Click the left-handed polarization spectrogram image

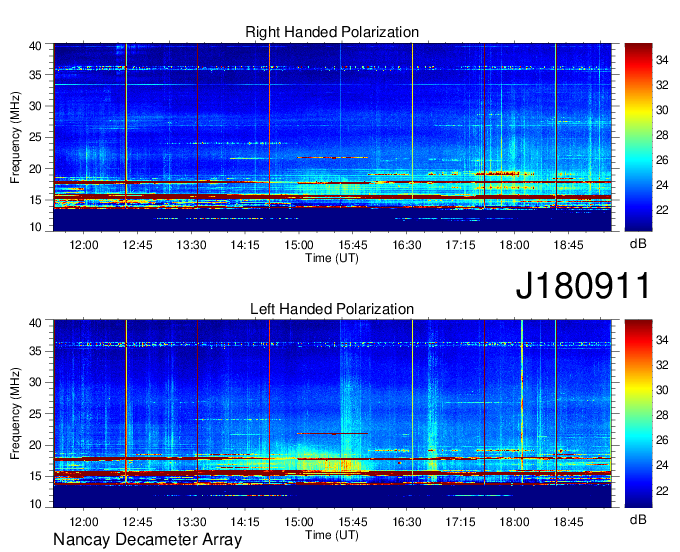tap(332, 414)
